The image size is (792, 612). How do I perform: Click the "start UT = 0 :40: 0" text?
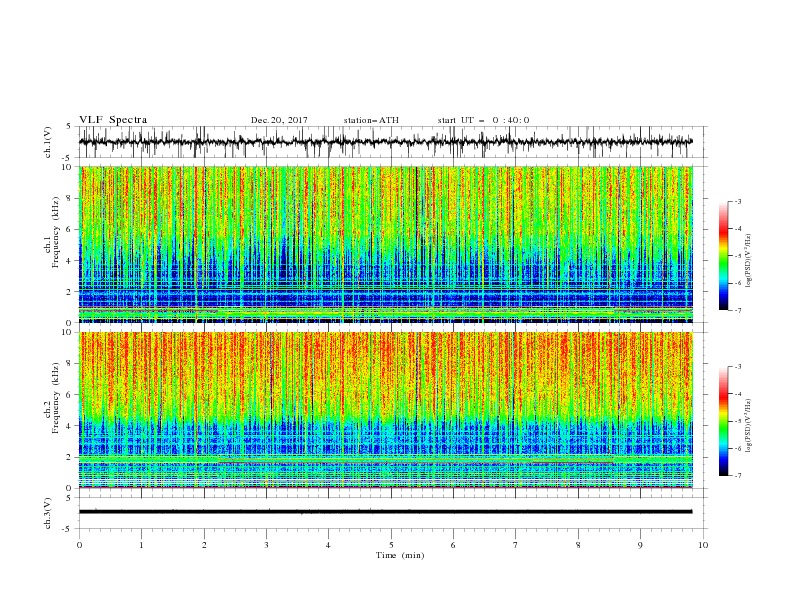(x=483, y=120)
